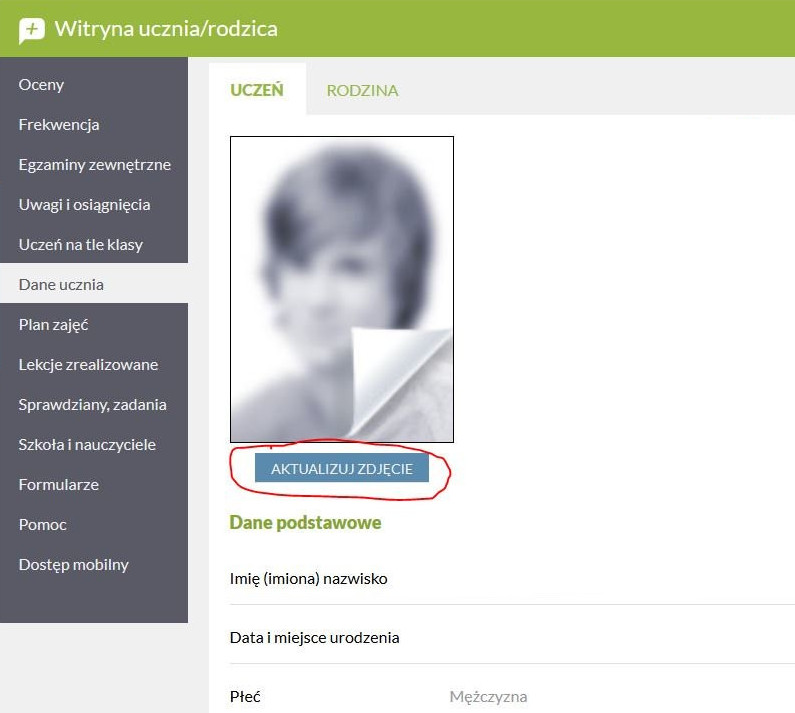Select Dostęp mobilny menu item

94,565
